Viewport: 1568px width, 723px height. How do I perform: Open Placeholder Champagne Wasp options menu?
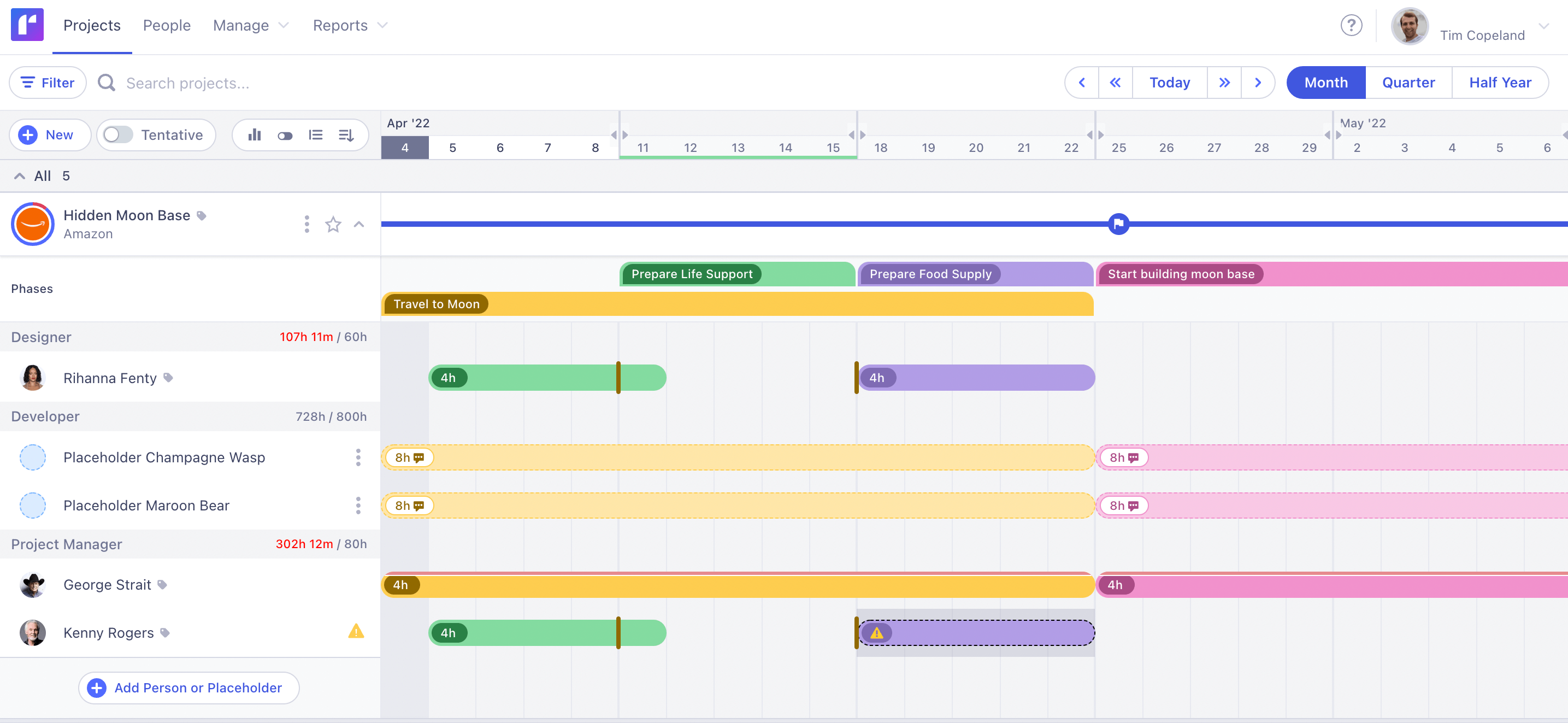(x=358, y=457)
